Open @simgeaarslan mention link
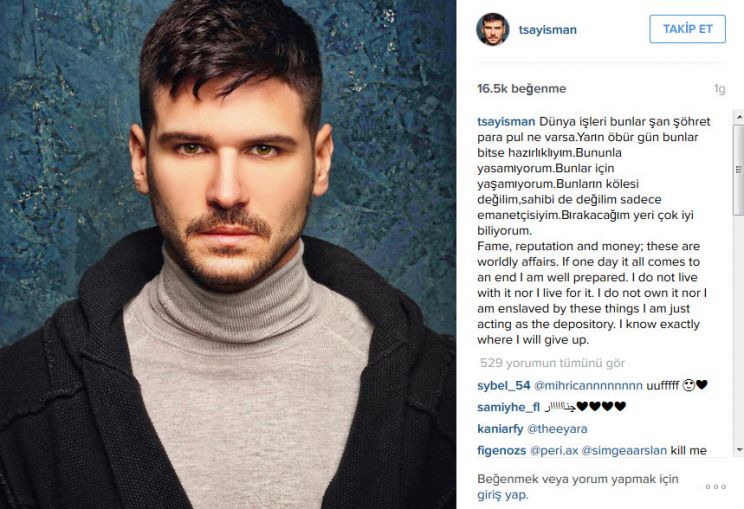This screenshot has height=509, width=744. pos(624,450)
